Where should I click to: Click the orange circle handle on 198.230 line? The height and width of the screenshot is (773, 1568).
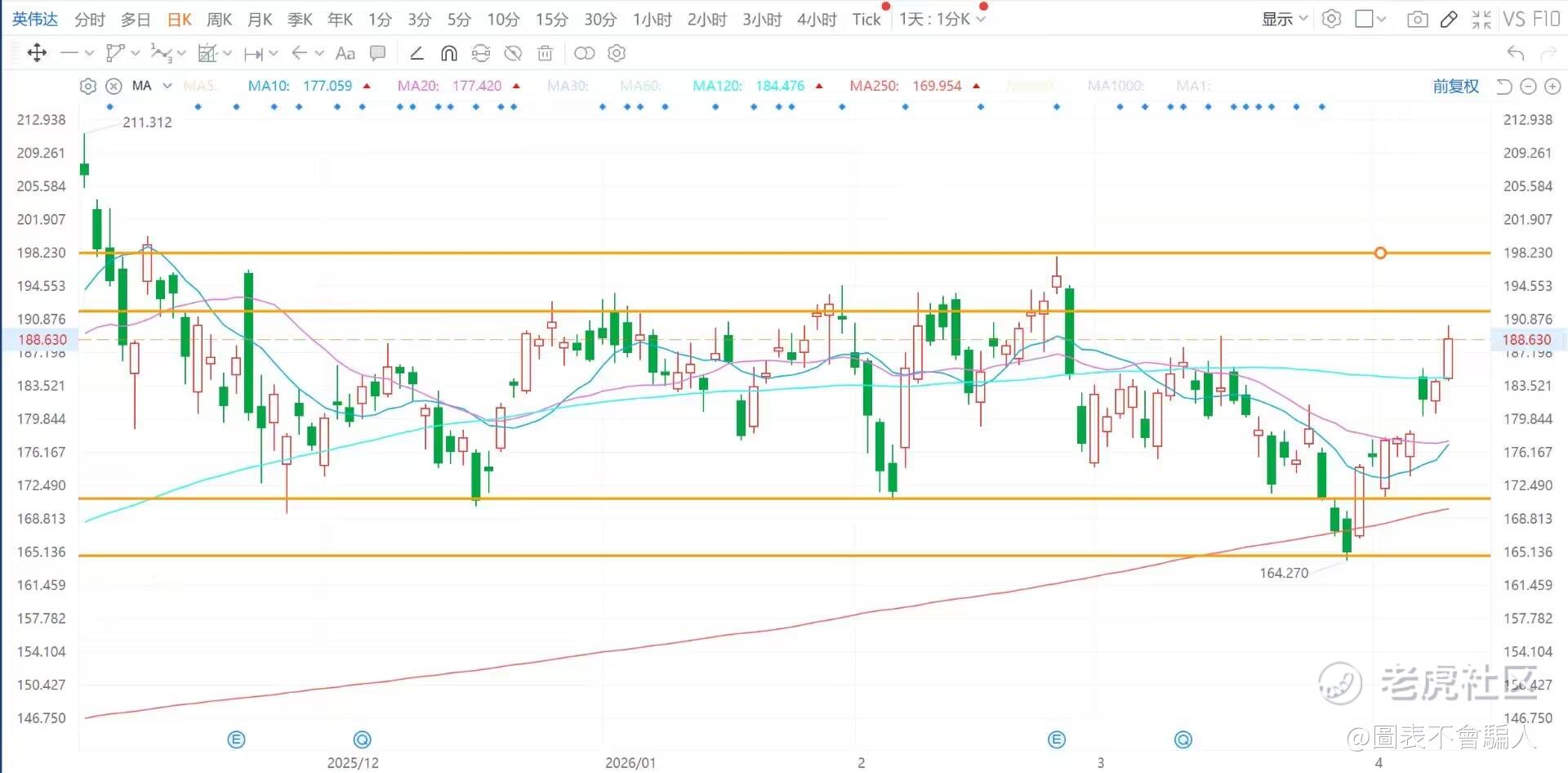tap(1380, 253)
